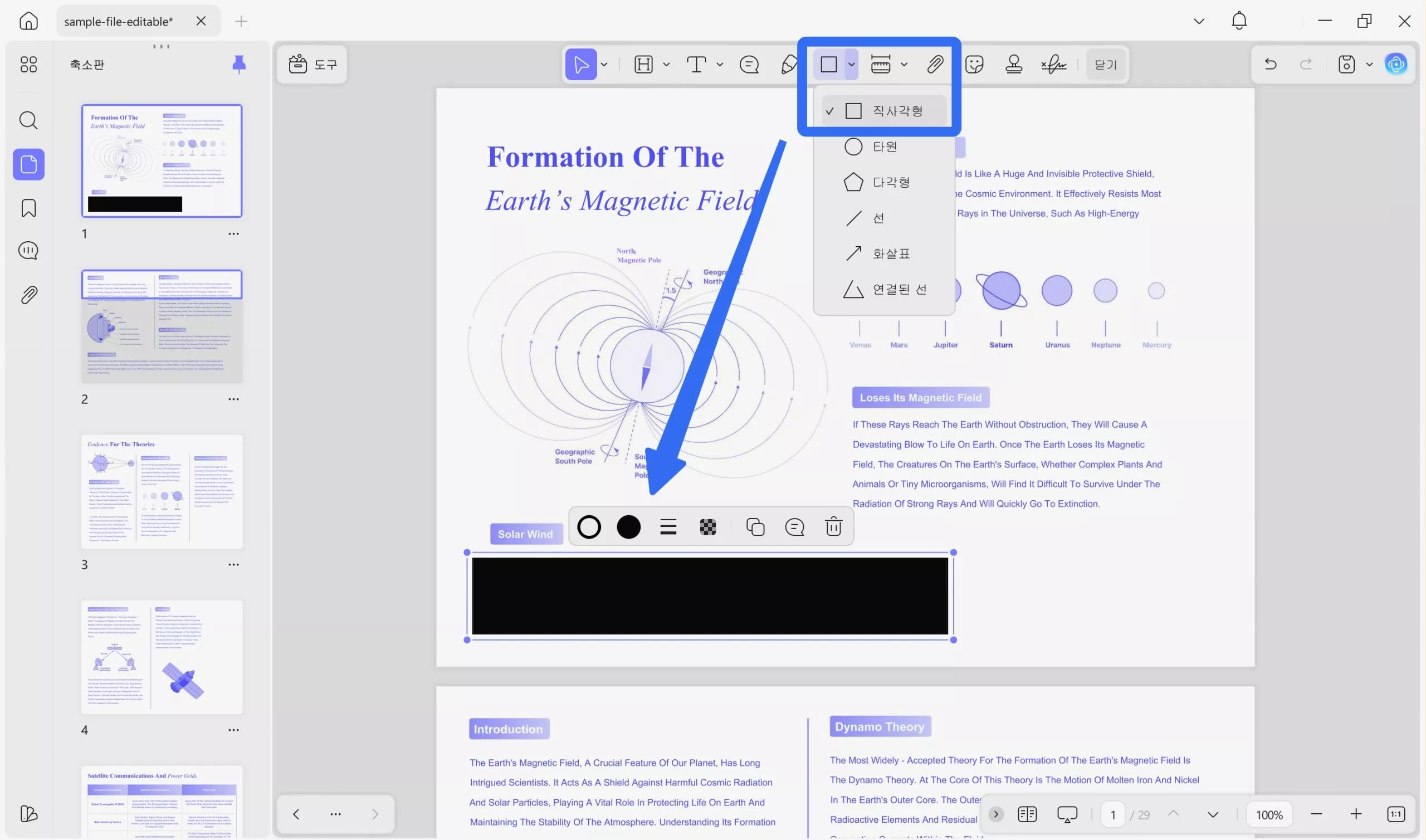Collapse the shape tool dropdown arrow
1426x840 pixels.
pos(851,65)
